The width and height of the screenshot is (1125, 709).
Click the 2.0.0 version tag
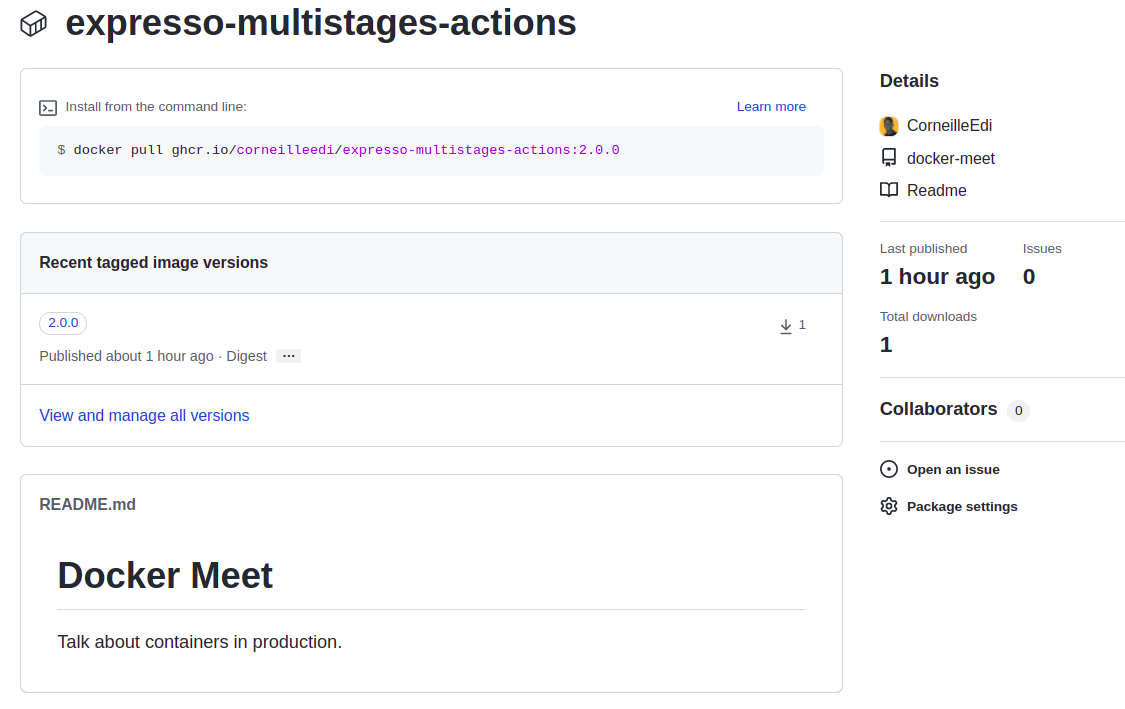[x=62, y=322]
